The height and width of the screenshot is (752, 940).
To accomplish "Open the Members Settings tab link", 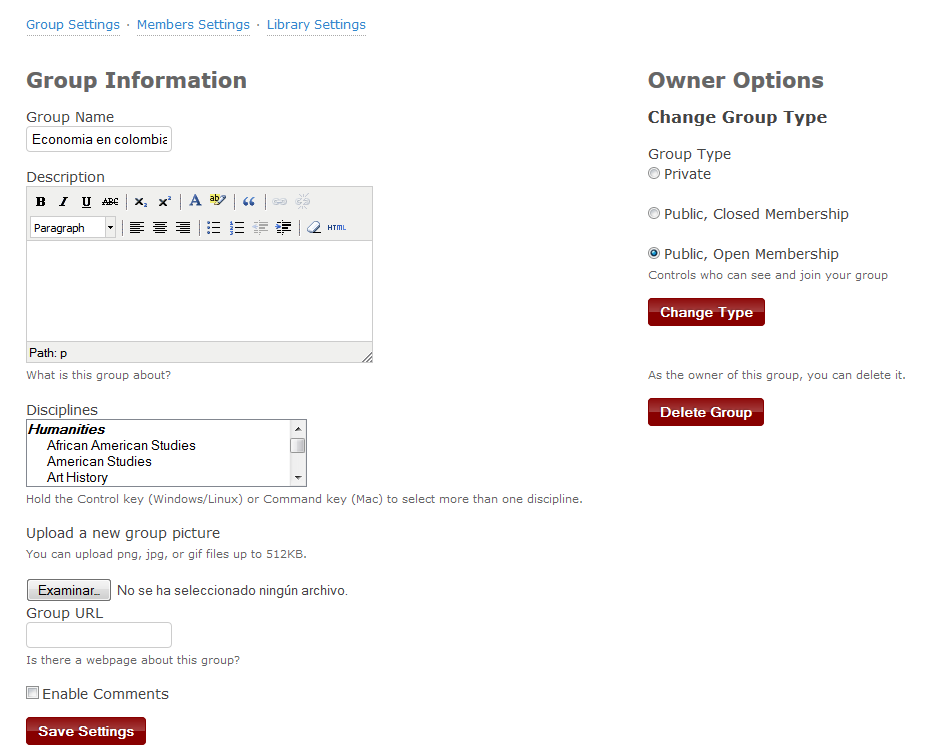I will [193, 25].
